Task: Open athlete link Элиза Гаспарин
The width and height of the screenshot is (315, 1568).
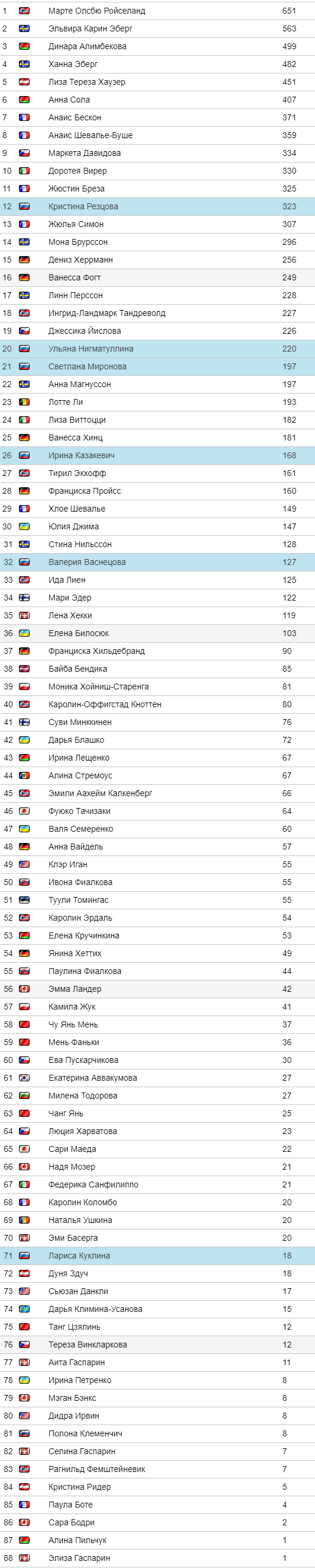Action: 79,1558
